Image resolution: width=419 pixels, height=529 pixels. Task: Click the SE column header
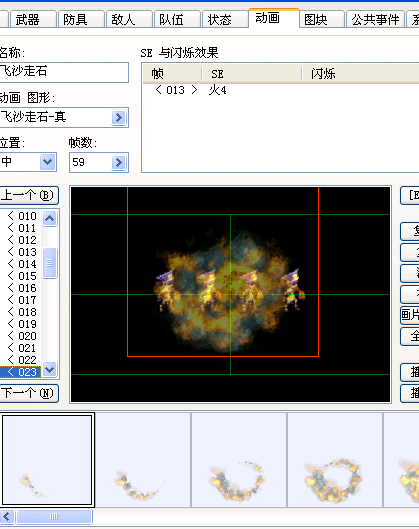(x=251, y=73)
